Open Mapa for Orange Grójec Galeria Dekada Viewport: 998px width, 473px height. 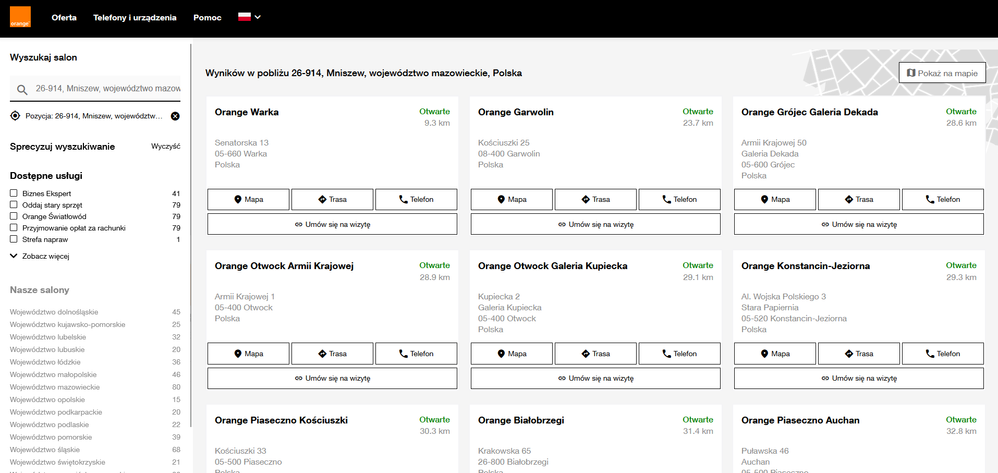click(775, 199)
